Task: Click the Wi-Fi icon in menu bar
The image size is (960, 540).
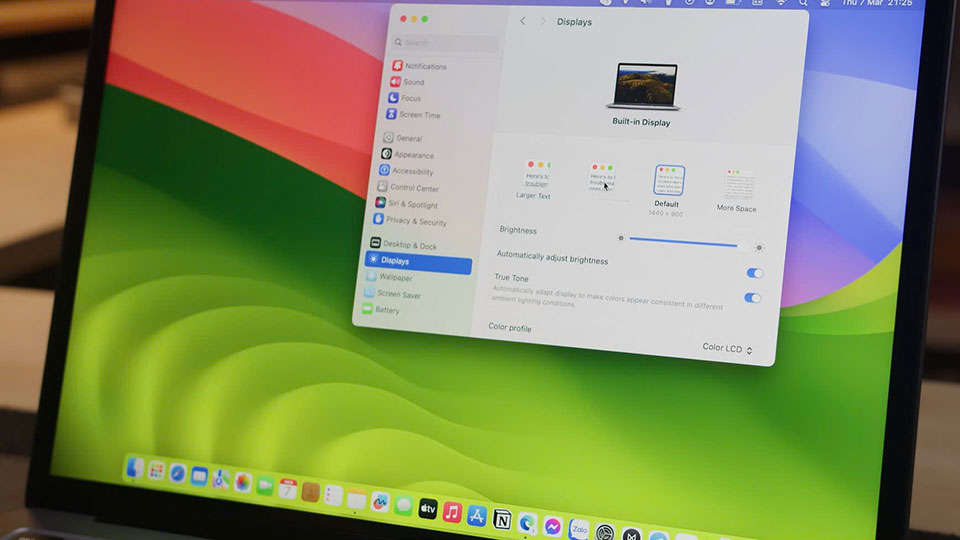Action: (781, 3)
